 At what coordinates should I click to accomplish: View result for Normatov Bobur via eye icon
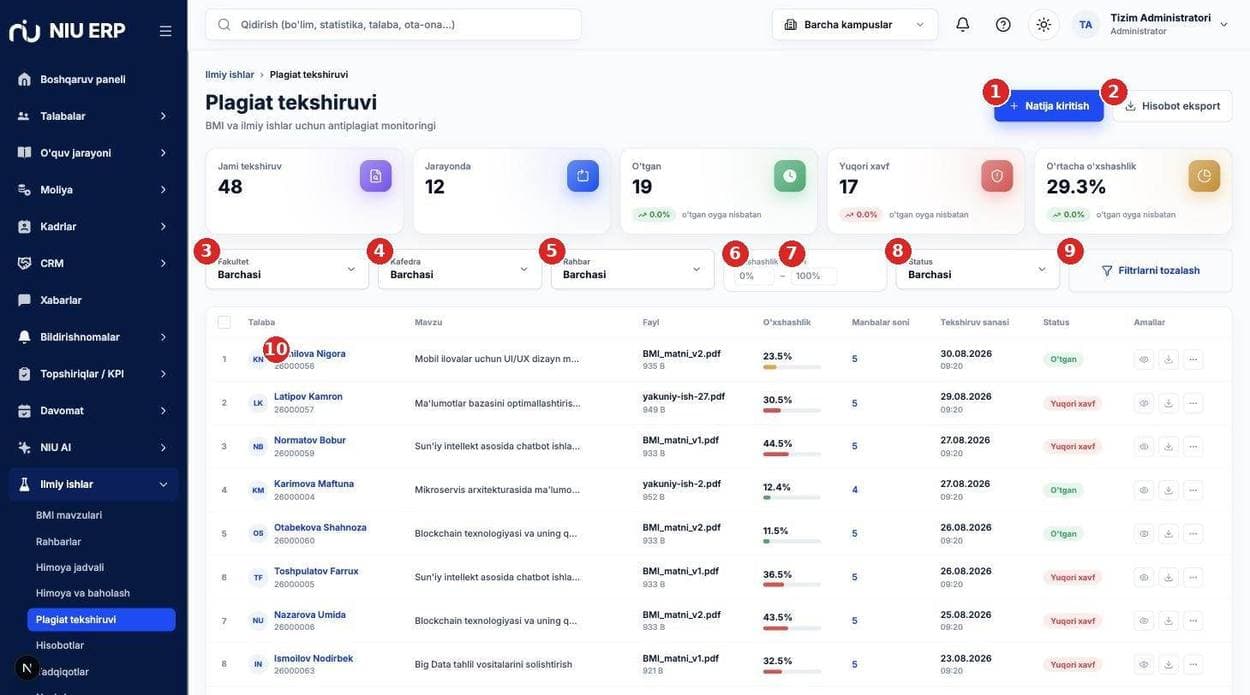point(1144,446)
